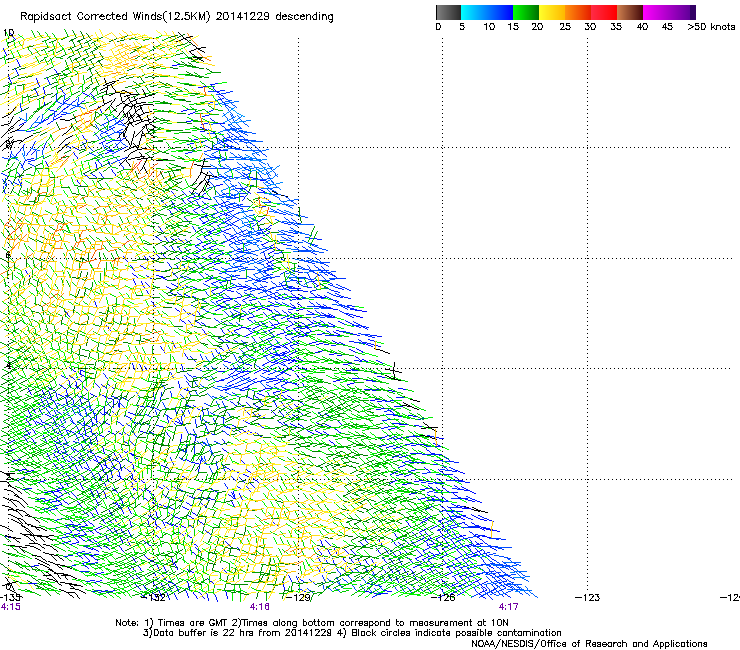The height and width of the screenshot is (650, 740).
Task: Click the '-123' longitude axis label
Action: pos(588,598)
